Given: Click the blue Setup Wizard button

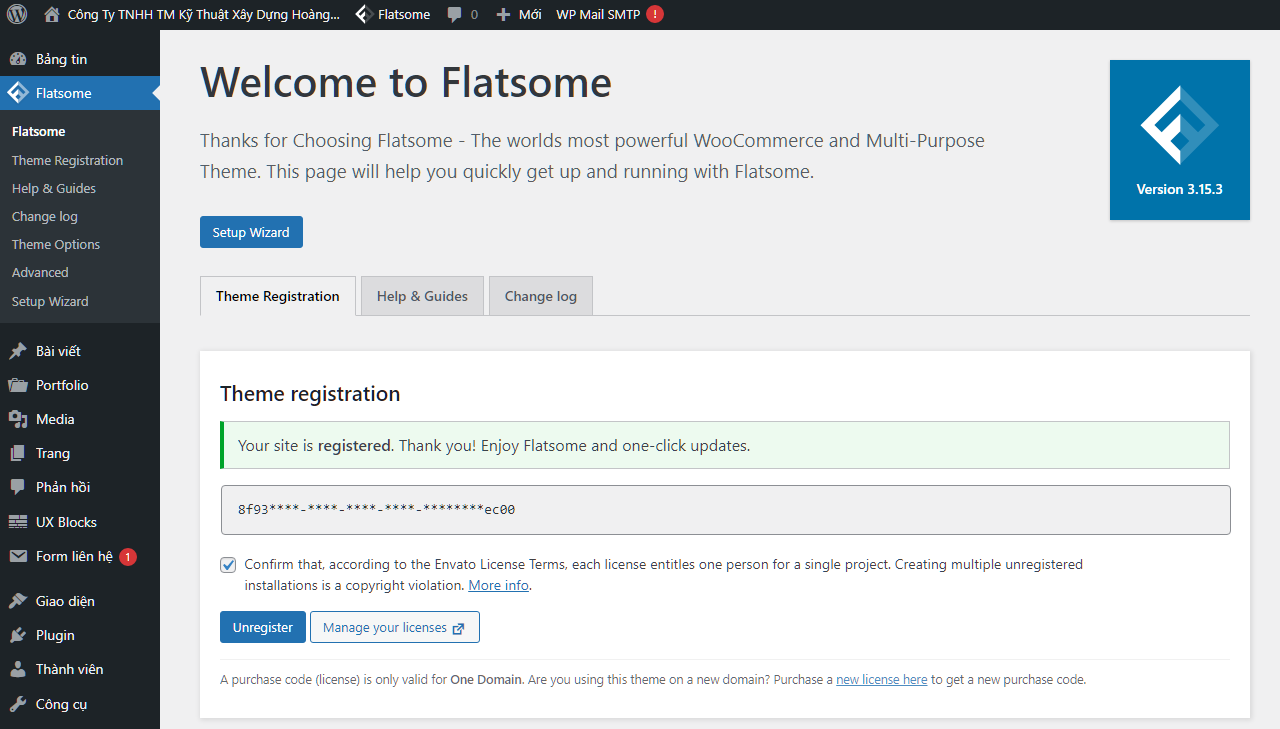Looking at the screenshot, I should pyautogui.click(x=251, y=232).
